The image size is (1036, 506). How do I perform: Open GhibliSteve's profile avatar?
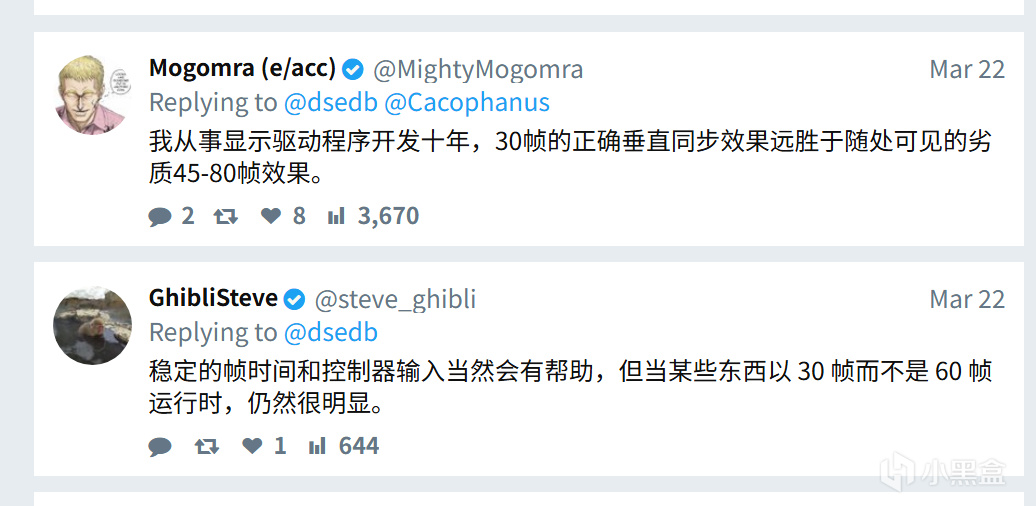pos(92,325)
